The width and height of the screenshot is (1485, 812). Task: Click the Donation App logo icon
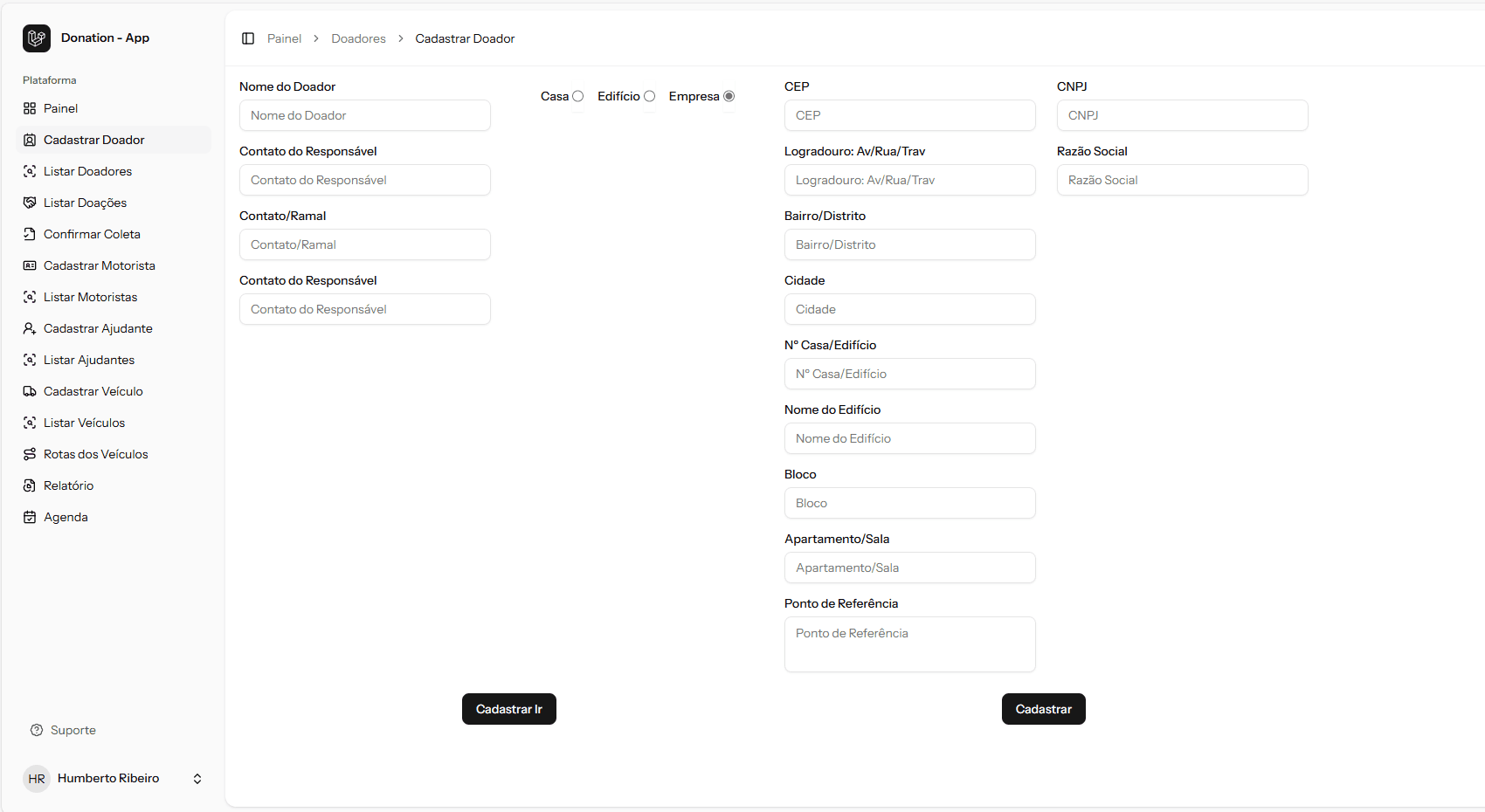pos(37,38)
